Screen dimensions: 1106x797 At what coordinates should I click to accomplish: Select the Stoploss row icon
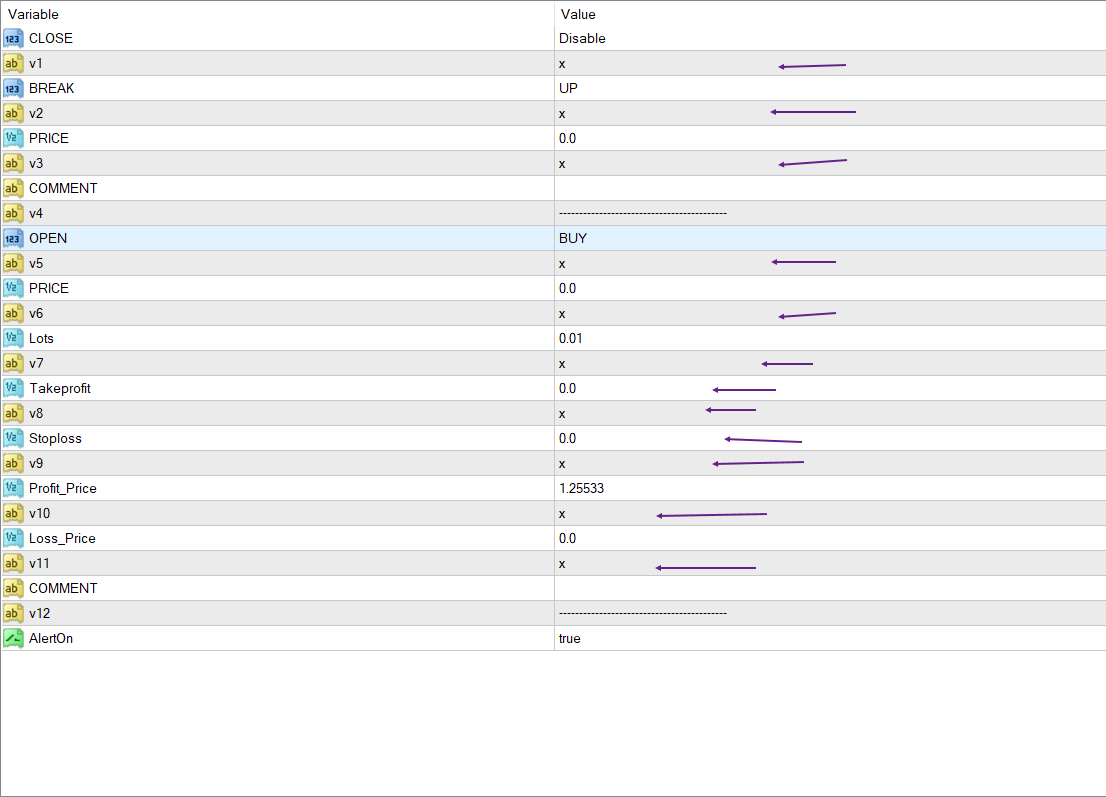(x=13, y=438)
